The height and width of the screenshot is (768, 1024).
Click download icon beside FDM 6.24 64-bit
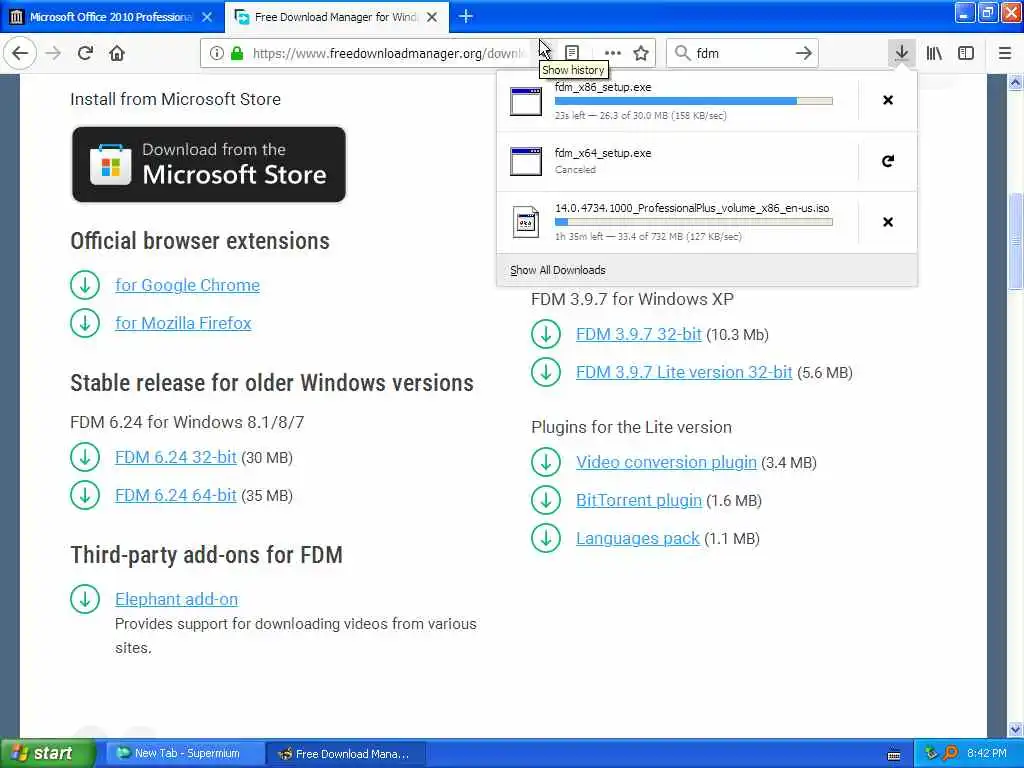tap(85, 495)
